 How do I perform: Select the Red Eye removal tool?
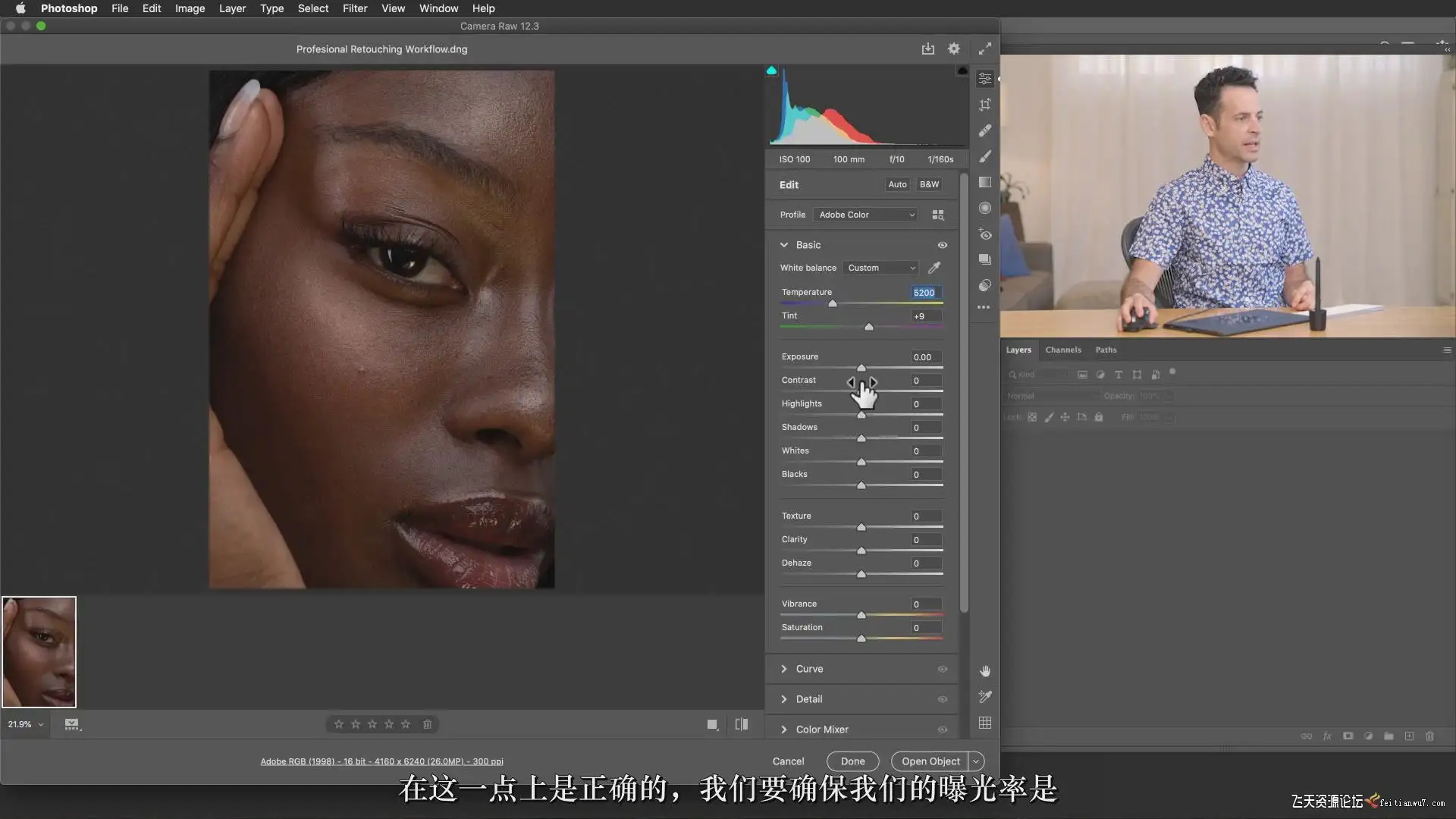pyautogui.click(x=984, y=234)
